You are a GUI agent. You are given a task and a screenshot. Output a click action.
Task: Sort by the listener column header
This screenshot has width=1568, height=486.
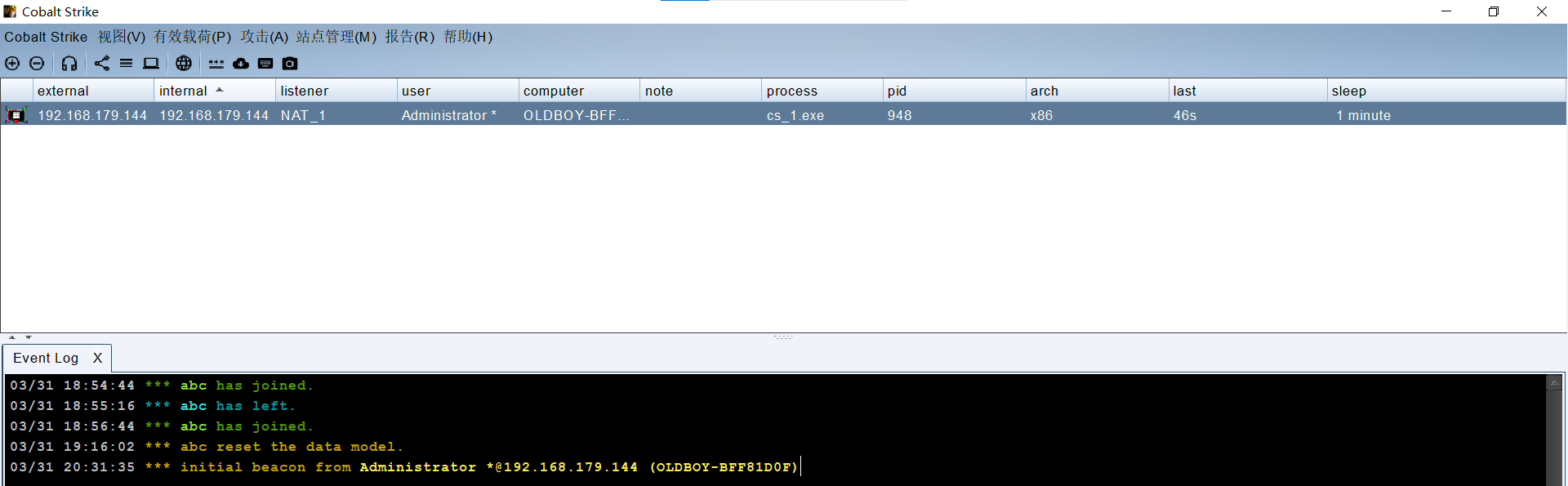tap(336, 91)
